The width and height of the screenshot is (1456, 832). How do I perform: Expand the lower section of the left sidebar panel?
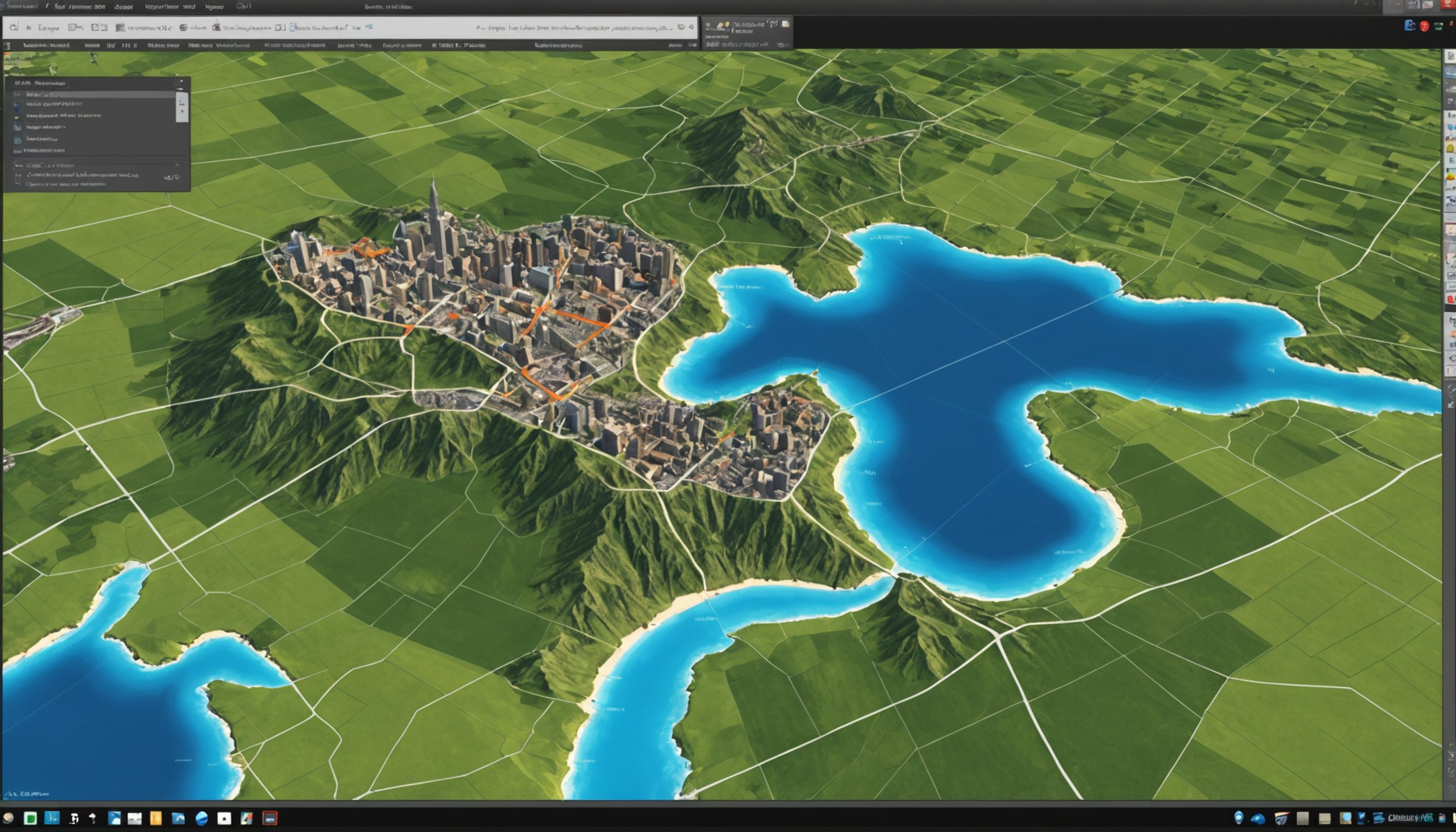178,165
